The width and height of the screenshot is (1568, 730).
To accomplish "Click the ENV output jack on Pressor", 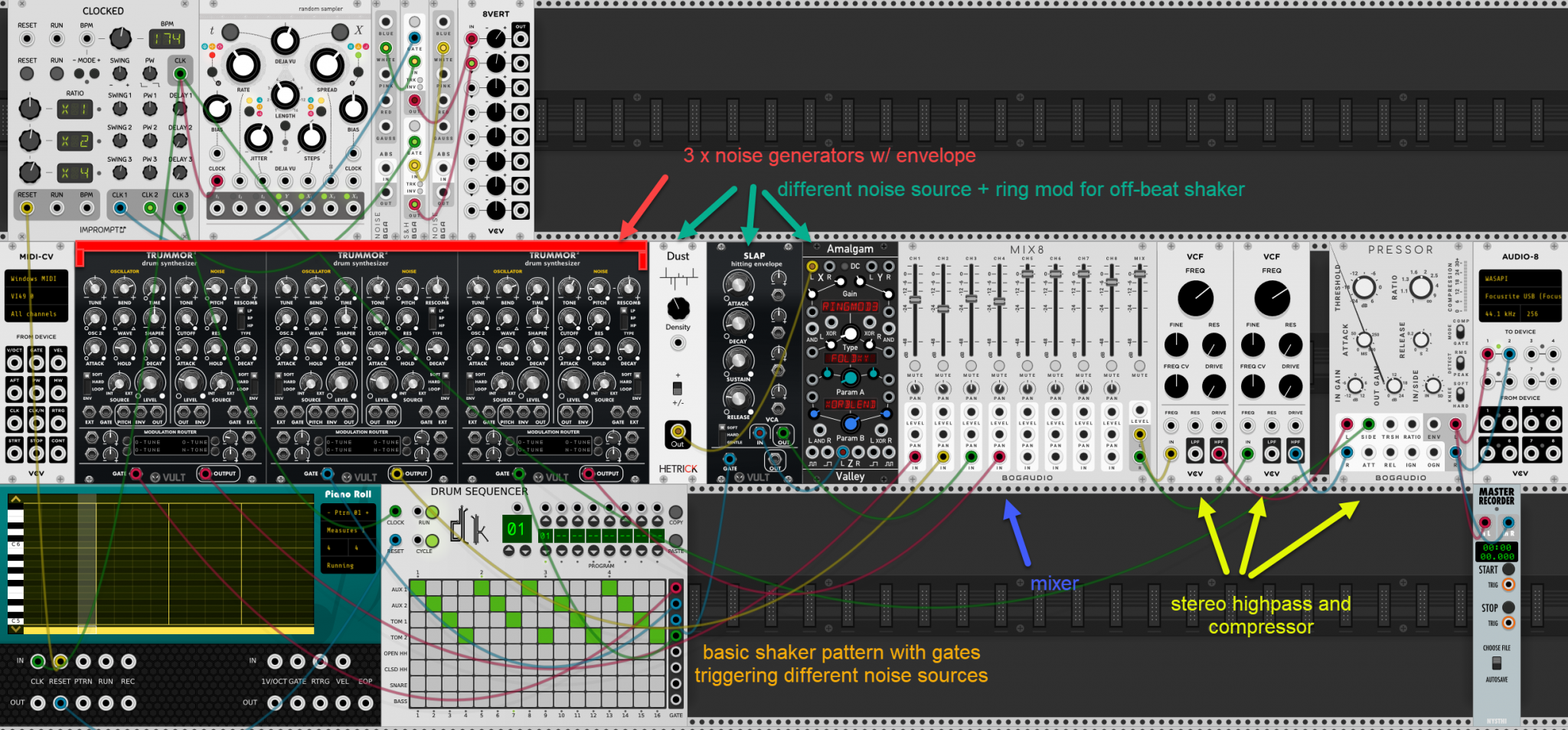I will coord(1433,424).
